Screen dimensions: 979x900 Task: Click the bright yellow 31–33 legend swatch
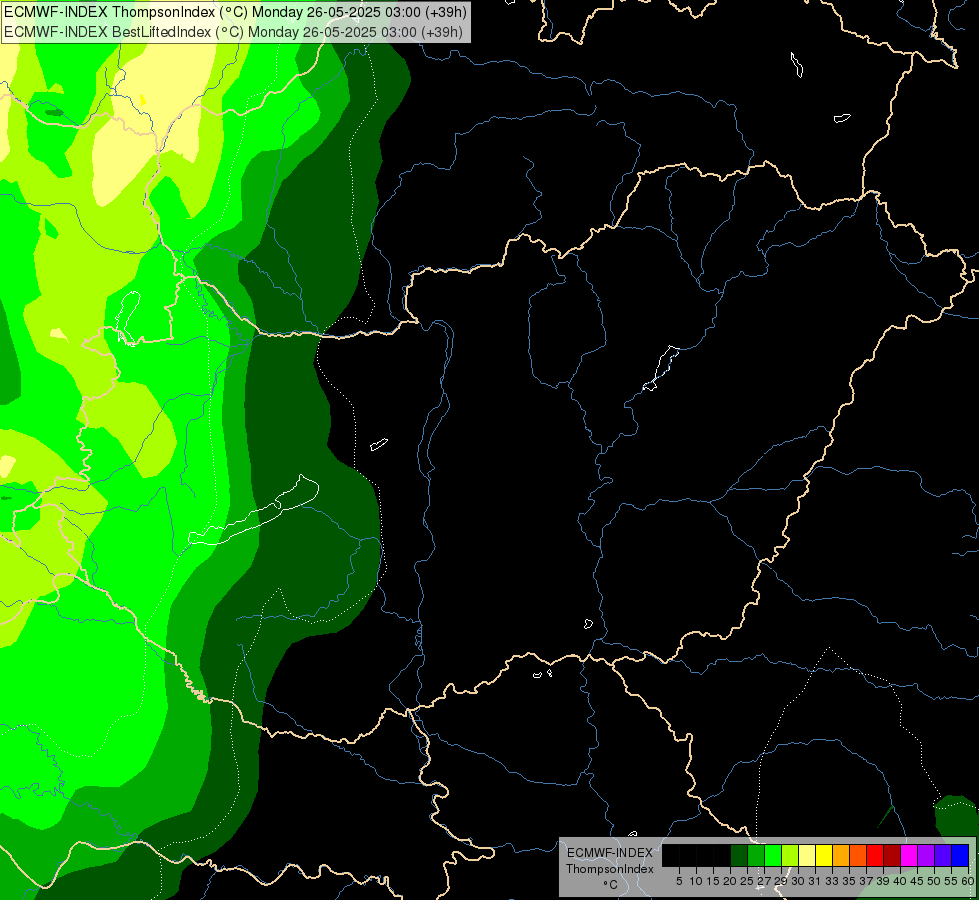point(824,855)
